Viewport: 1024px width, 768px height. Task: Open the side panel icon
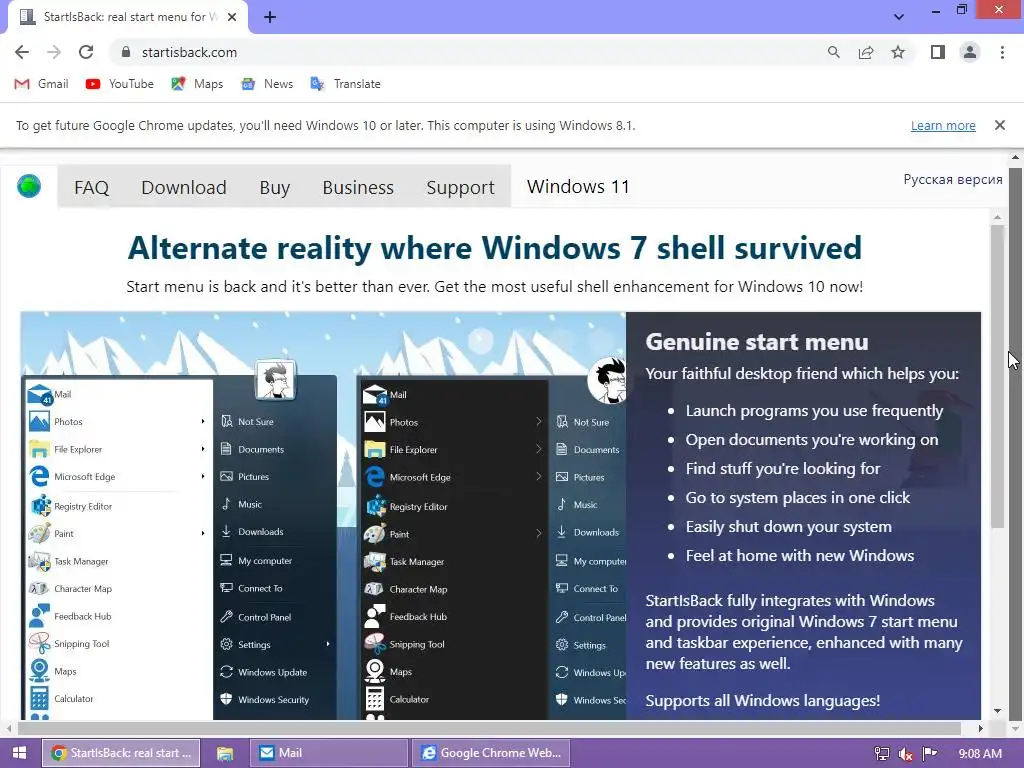(938, 52)
